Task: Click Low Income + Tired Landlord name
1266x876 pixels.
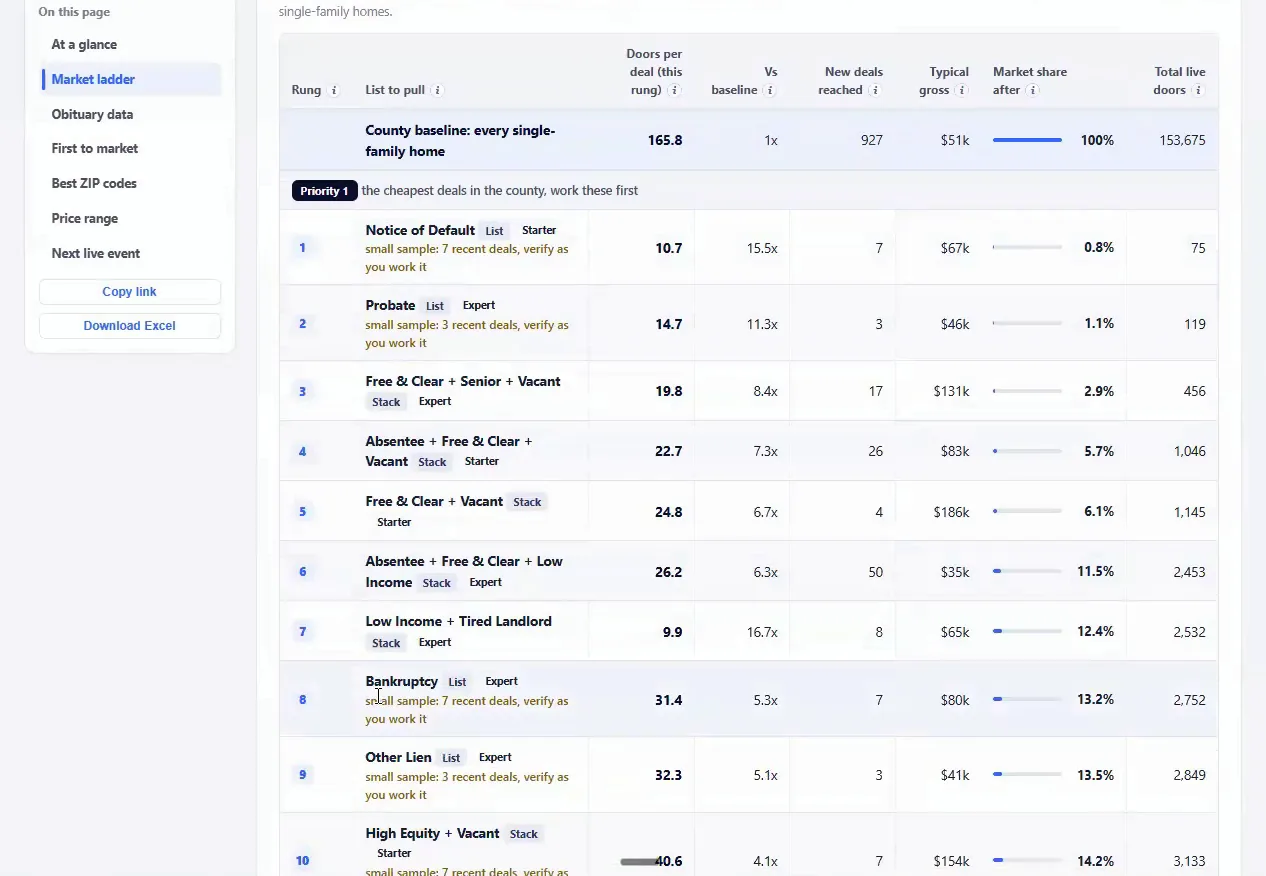Action: click(458, 621)
